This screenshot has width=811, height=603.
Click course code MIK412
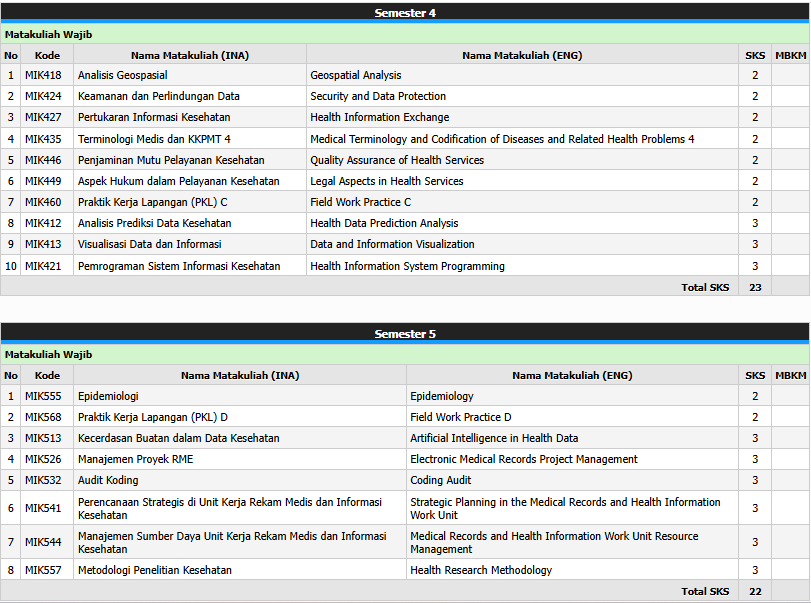coord(43,223)
